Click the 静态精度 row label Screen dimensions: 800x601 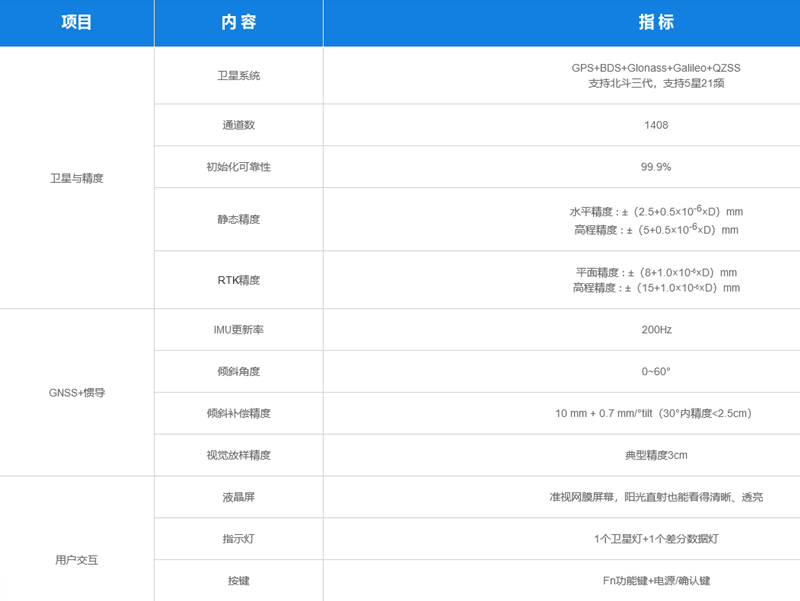(x=239, y=219)
